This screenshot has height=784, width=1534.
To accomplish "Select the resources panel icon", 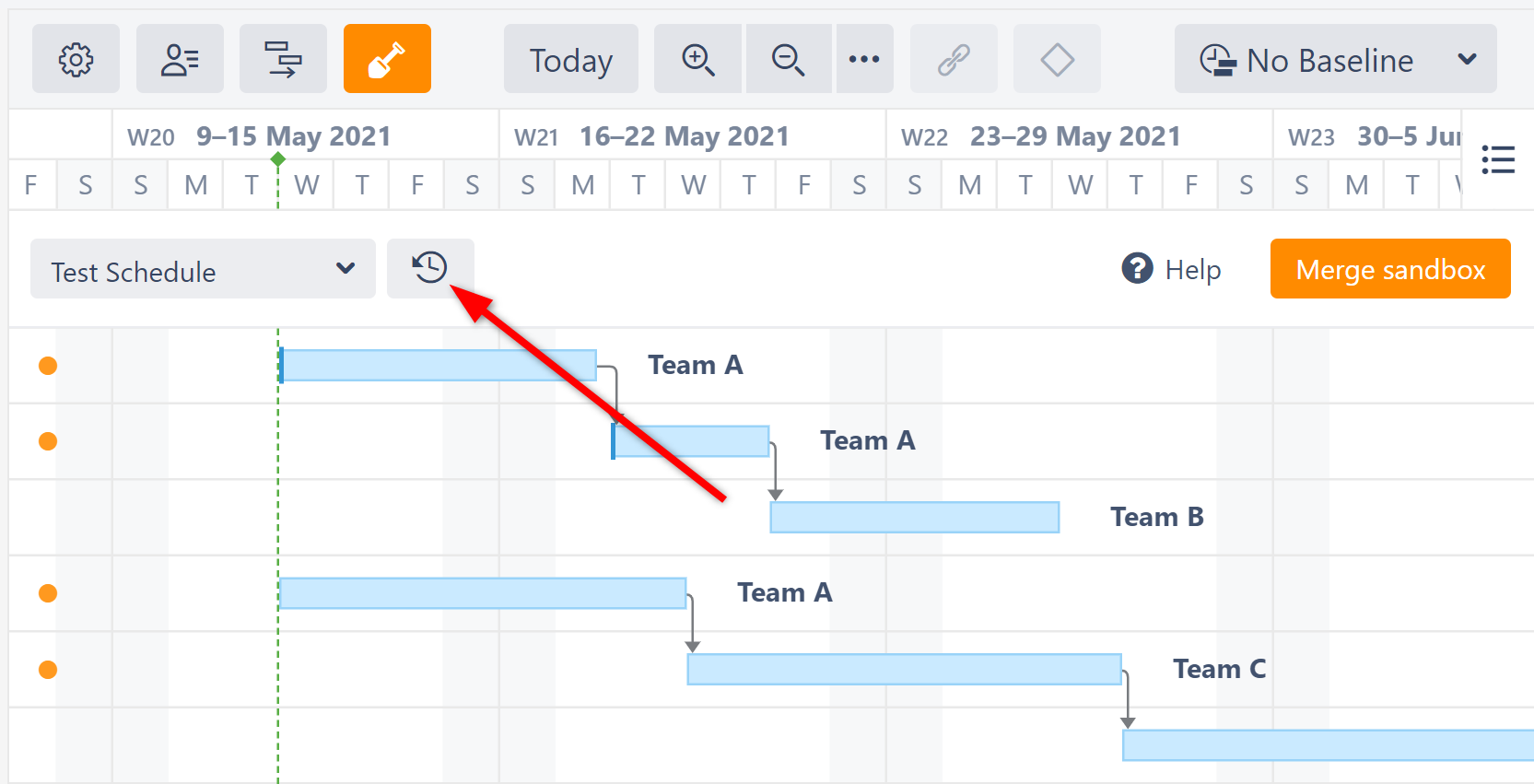I will (x=180, y=59).
